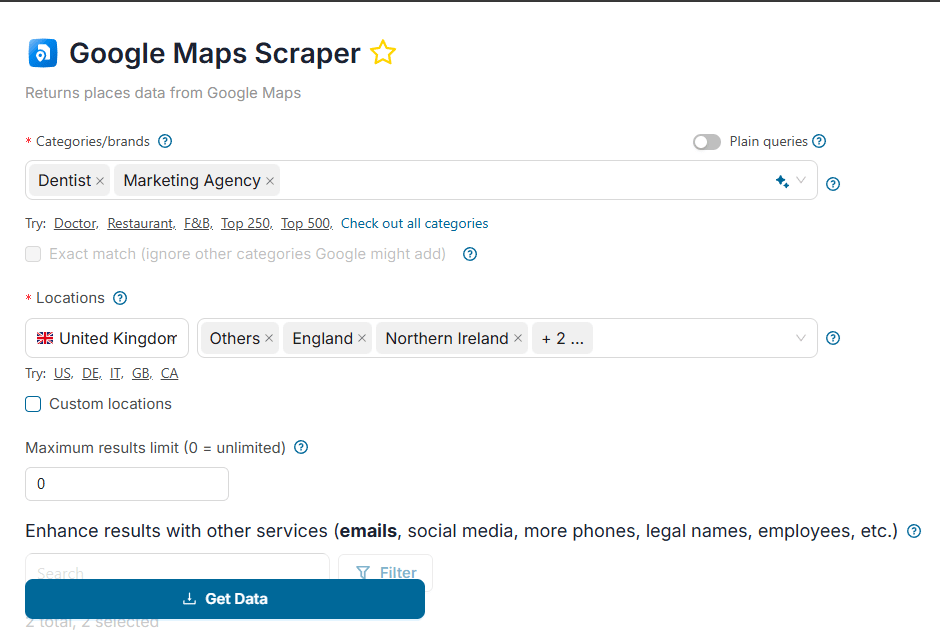Click the Google Maps Scraper logo icon
940x641 pixels.
coord(43,53)
